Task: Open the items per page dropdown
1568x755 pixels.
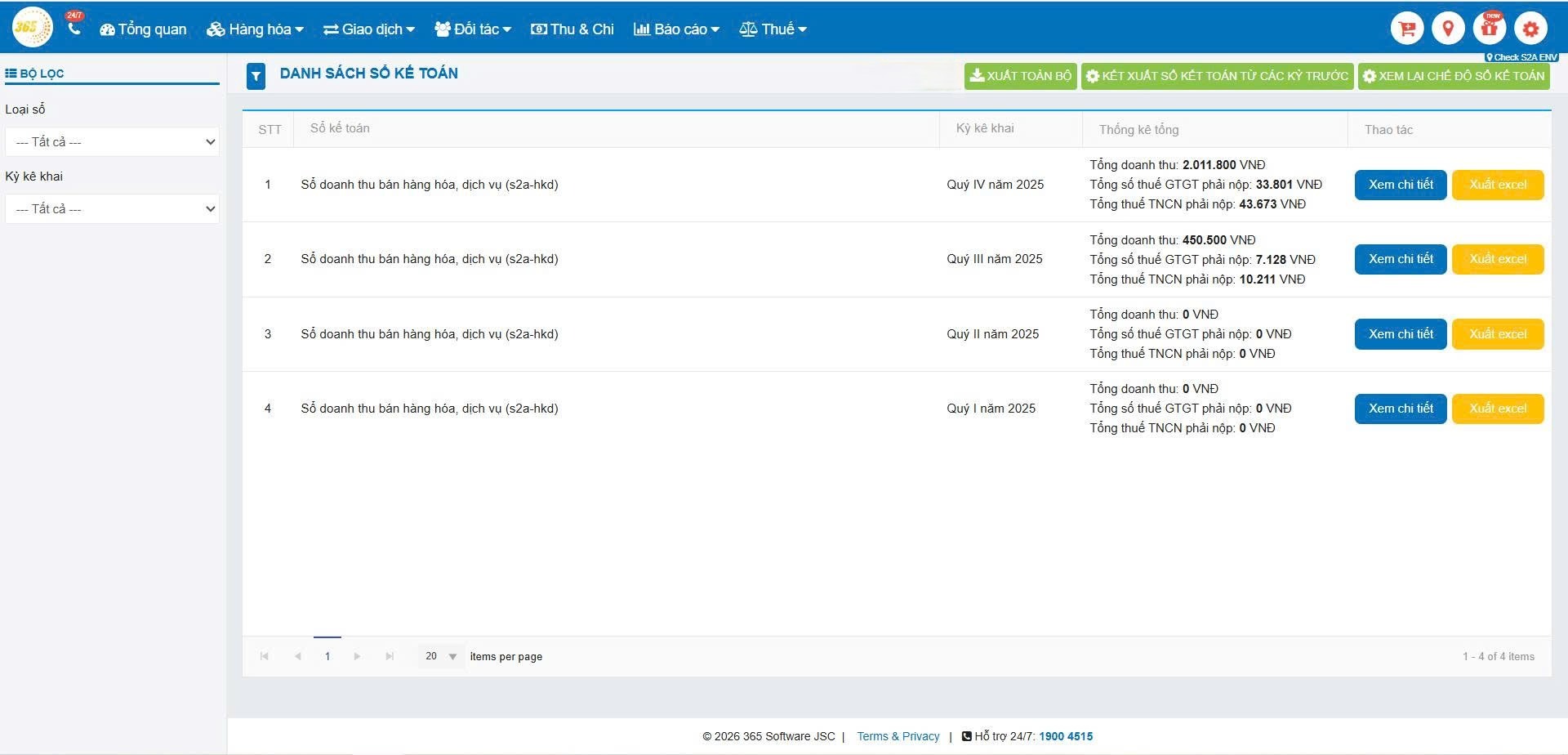Action: point(441,656)
